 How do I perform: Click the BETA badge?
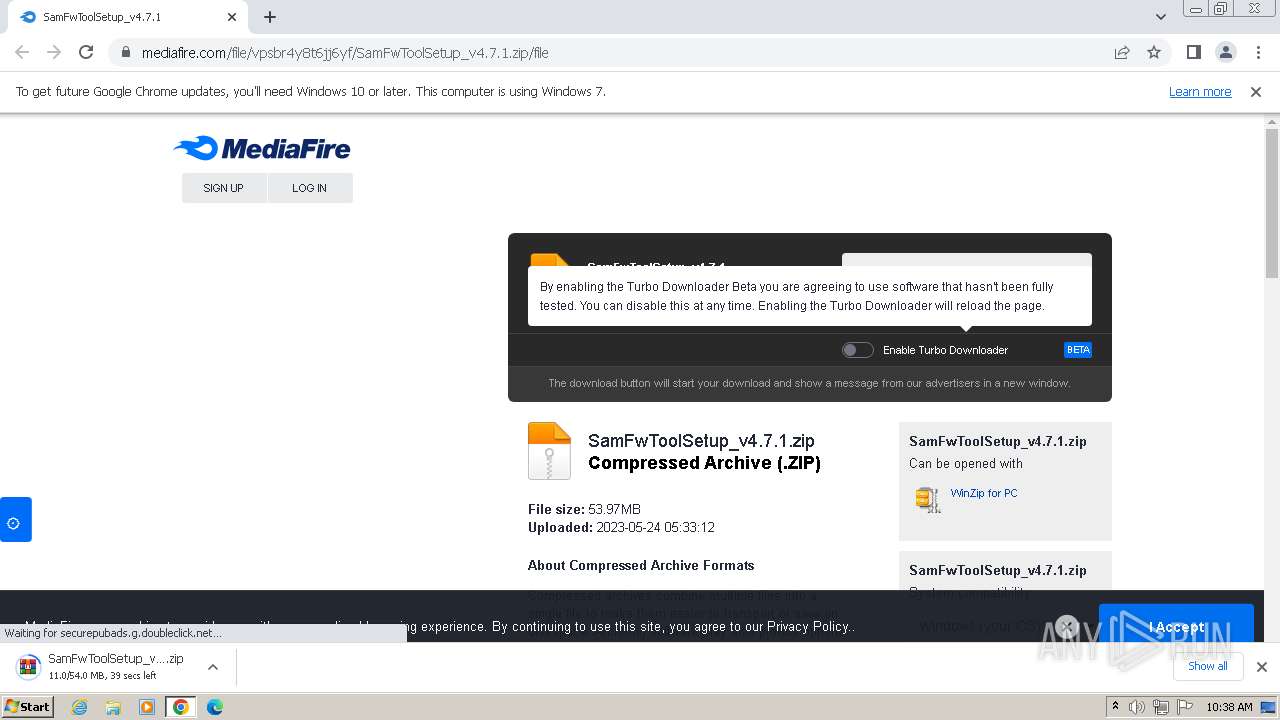click(1078, 350)
